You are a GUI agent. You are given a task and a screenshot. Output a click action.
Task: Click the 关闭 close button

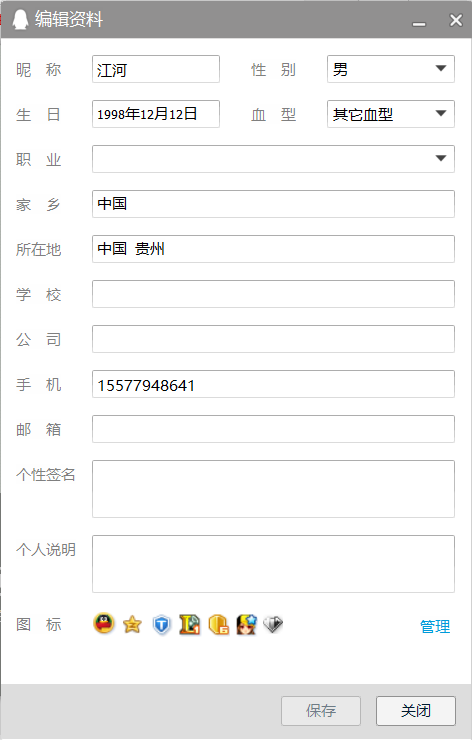pyautogui.click(x=416, y=710)
